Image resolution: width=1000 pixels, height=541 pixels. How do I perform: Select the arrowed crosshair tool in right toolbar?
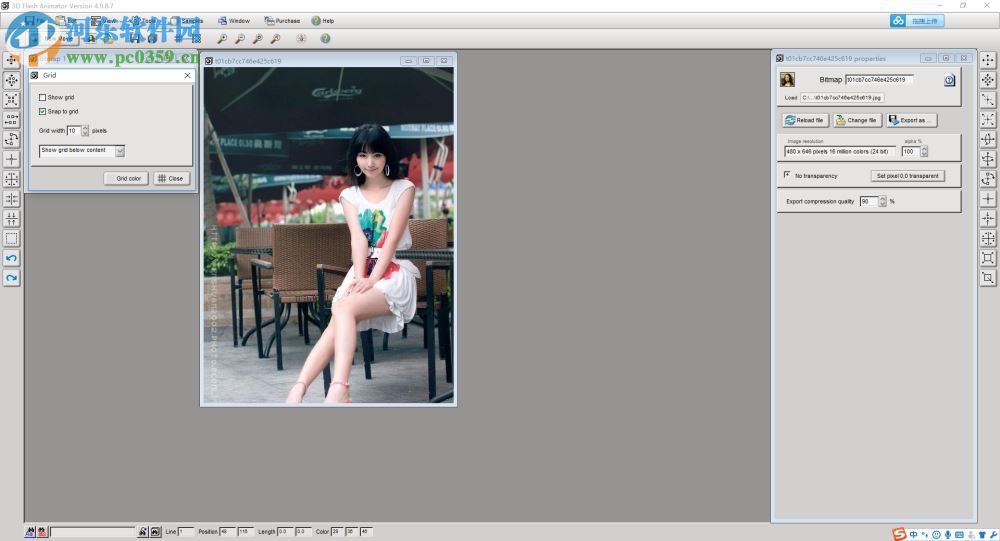[988, 218]
